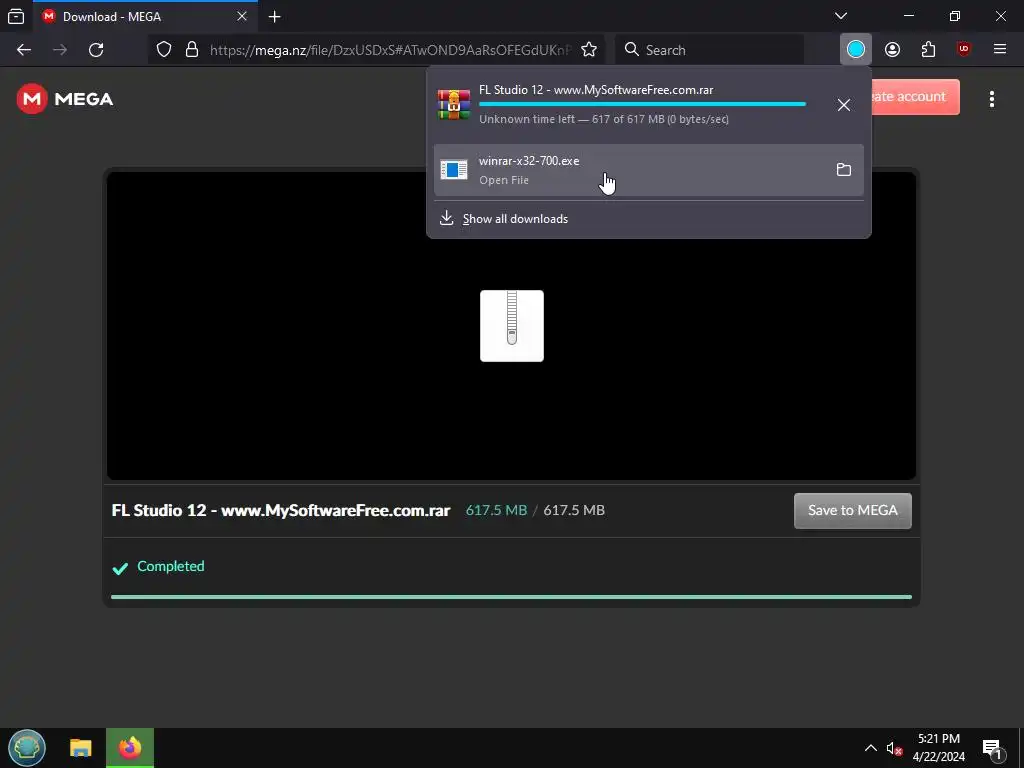
Task: Click the Create account button
Action: tap(916, 97)
